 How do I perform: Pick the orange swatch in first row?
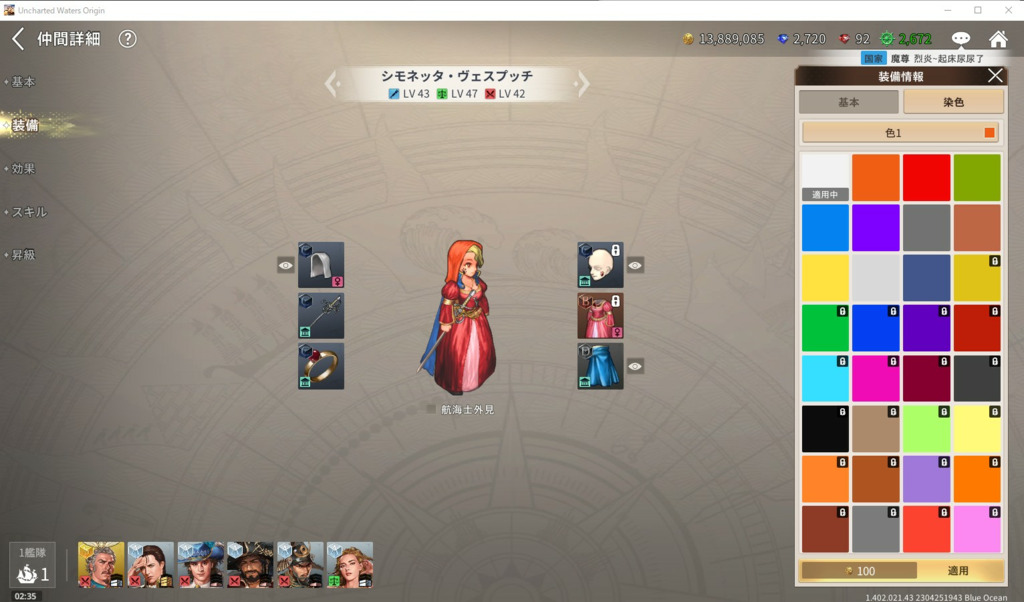[x=876, y=177]
